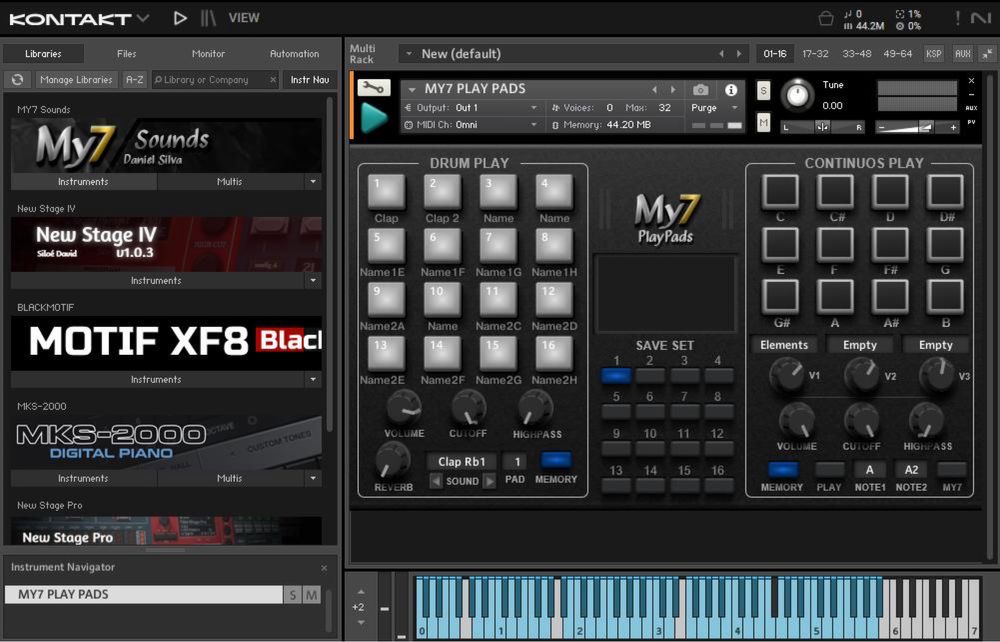Solo in Instrument Navigator row
This screenshot has height=642, width=1000.
[293, 595]
